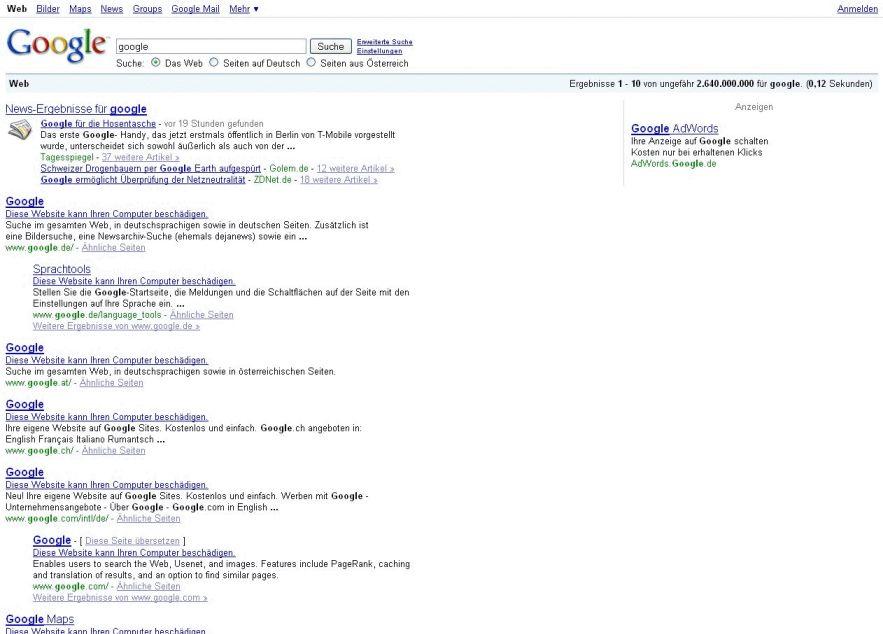883x634 pixels.
Task: Open the 'Google für die Hosentasche' news article
Action: pos(98,123)
